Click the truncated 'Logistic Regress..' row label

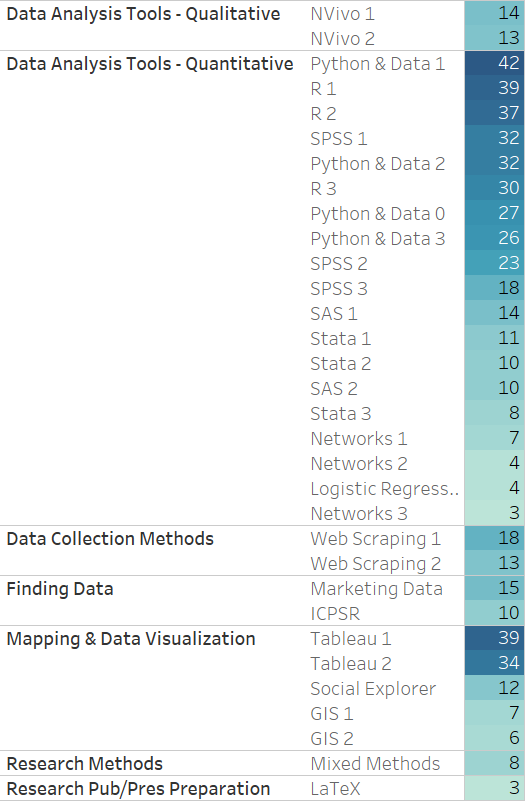pos(385,489)
